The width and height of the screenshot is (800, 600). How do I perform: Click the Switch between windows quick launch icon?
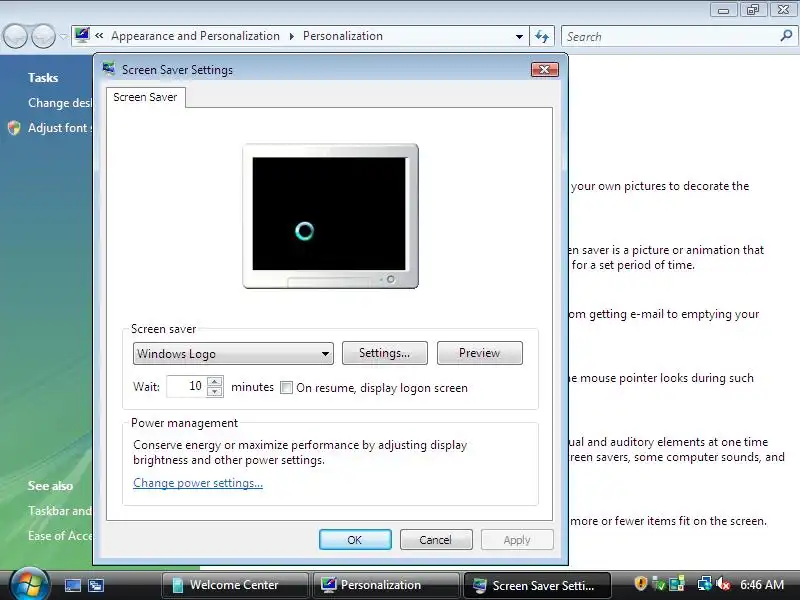(x=96, y=585)
